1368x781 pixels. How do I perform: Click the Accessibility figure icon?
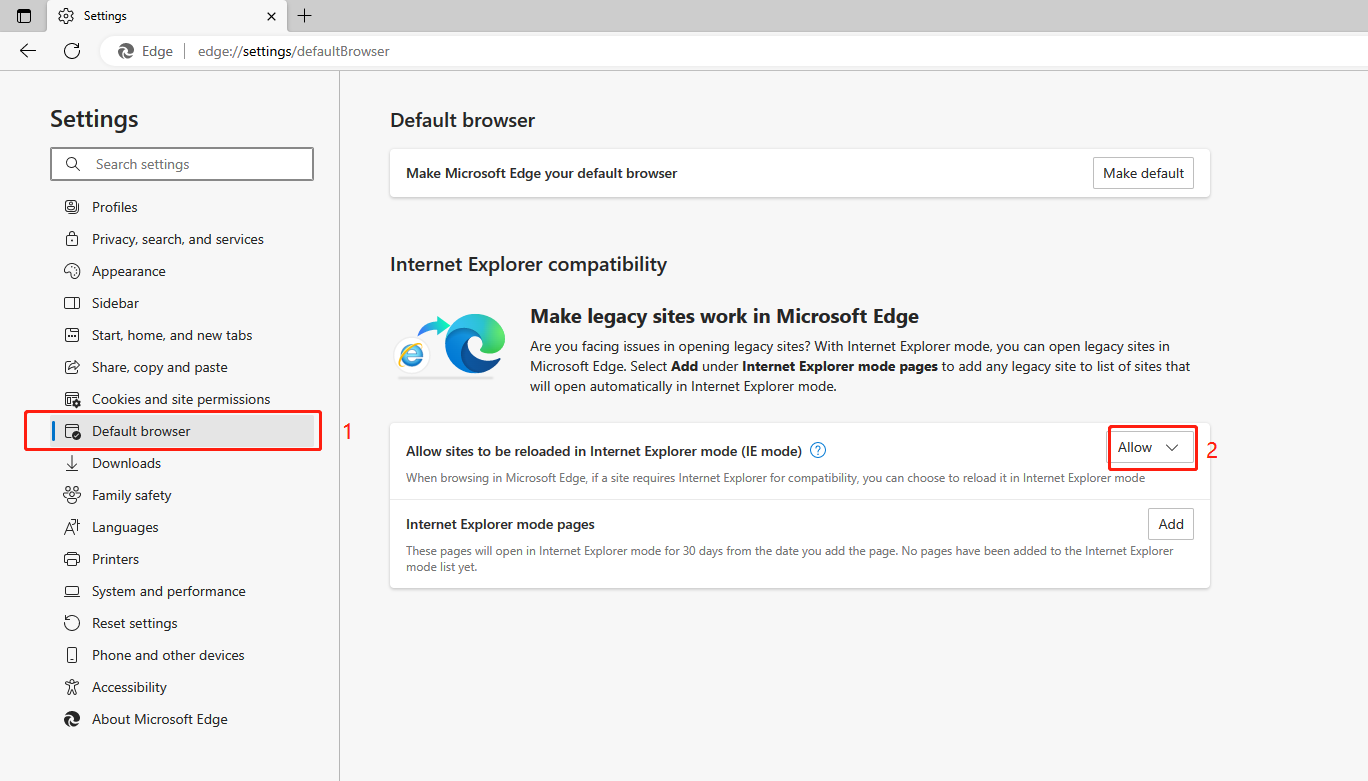pos(72,687)
